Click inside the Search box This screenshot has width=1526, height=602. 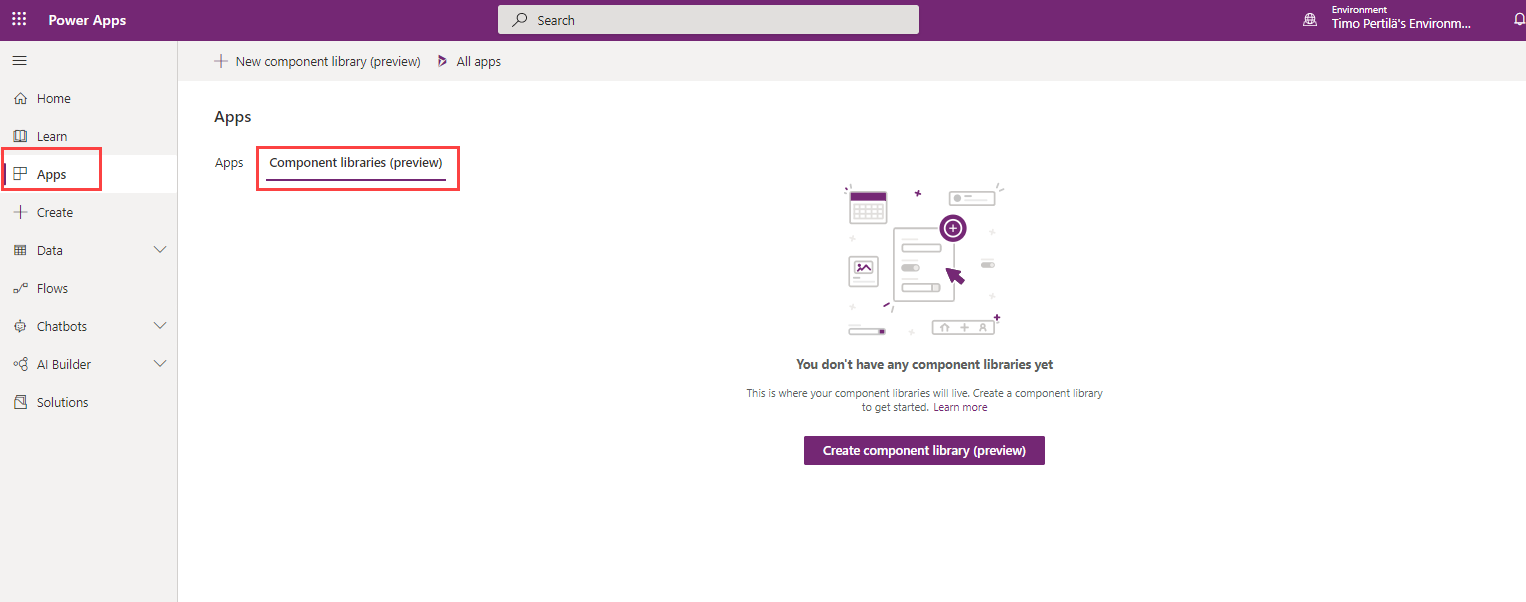coord(708,20)
